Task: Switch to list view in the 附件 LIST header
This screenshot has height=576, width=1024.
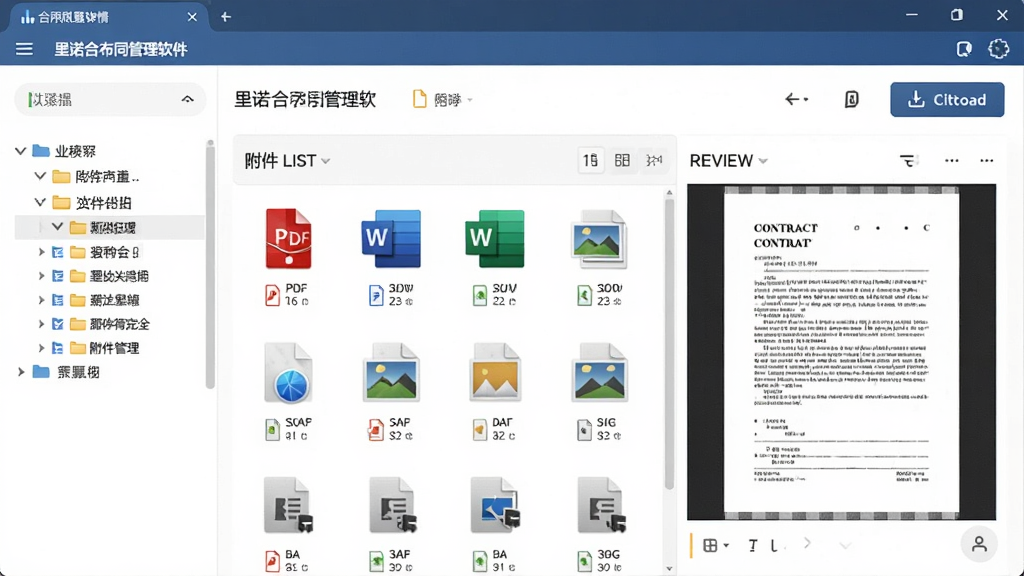Action: coord(590,160)
